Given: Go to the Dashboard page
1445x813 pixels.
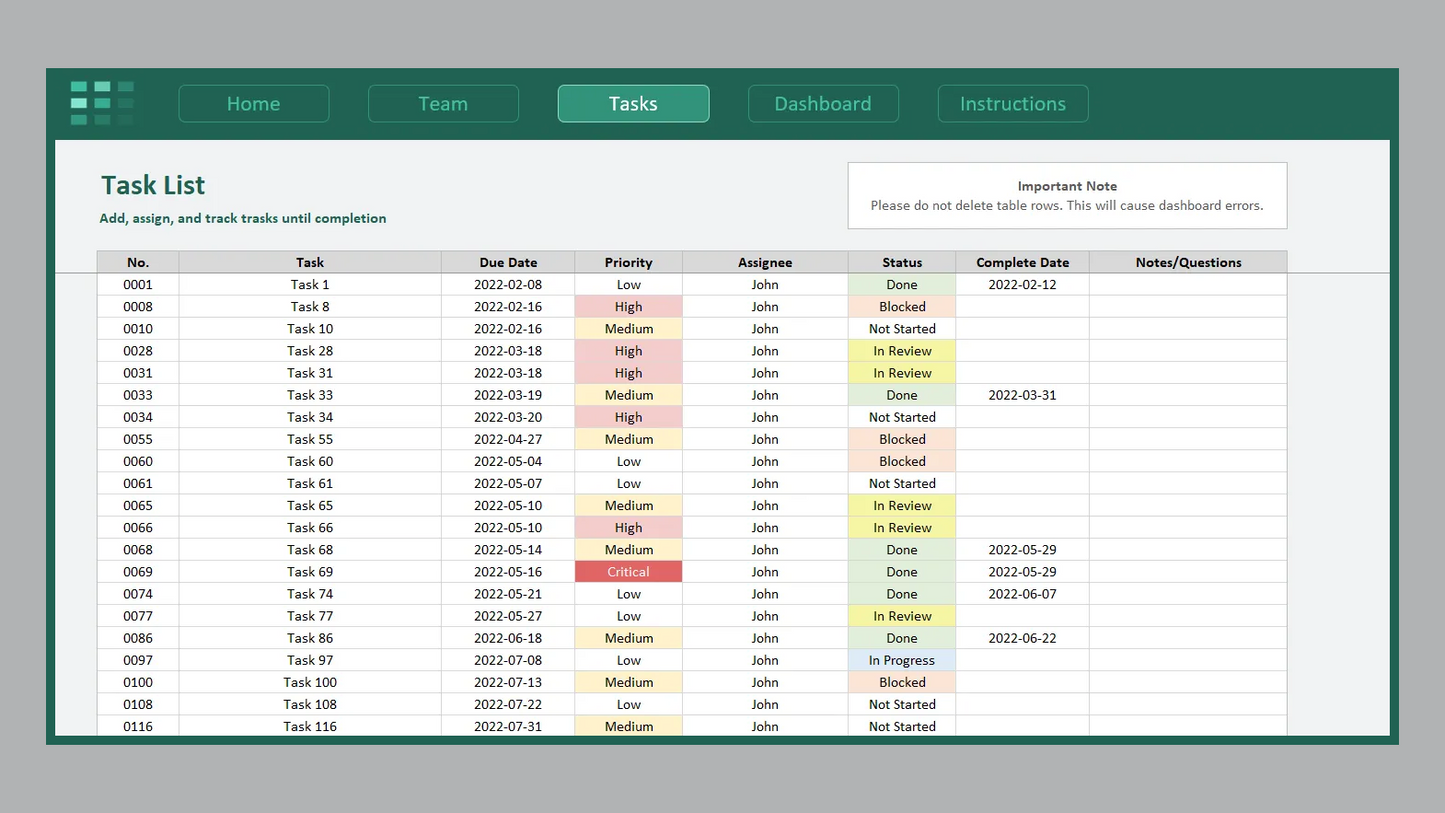Looking at the screenshot, I should pyautogui.click(x=823, y=104).
